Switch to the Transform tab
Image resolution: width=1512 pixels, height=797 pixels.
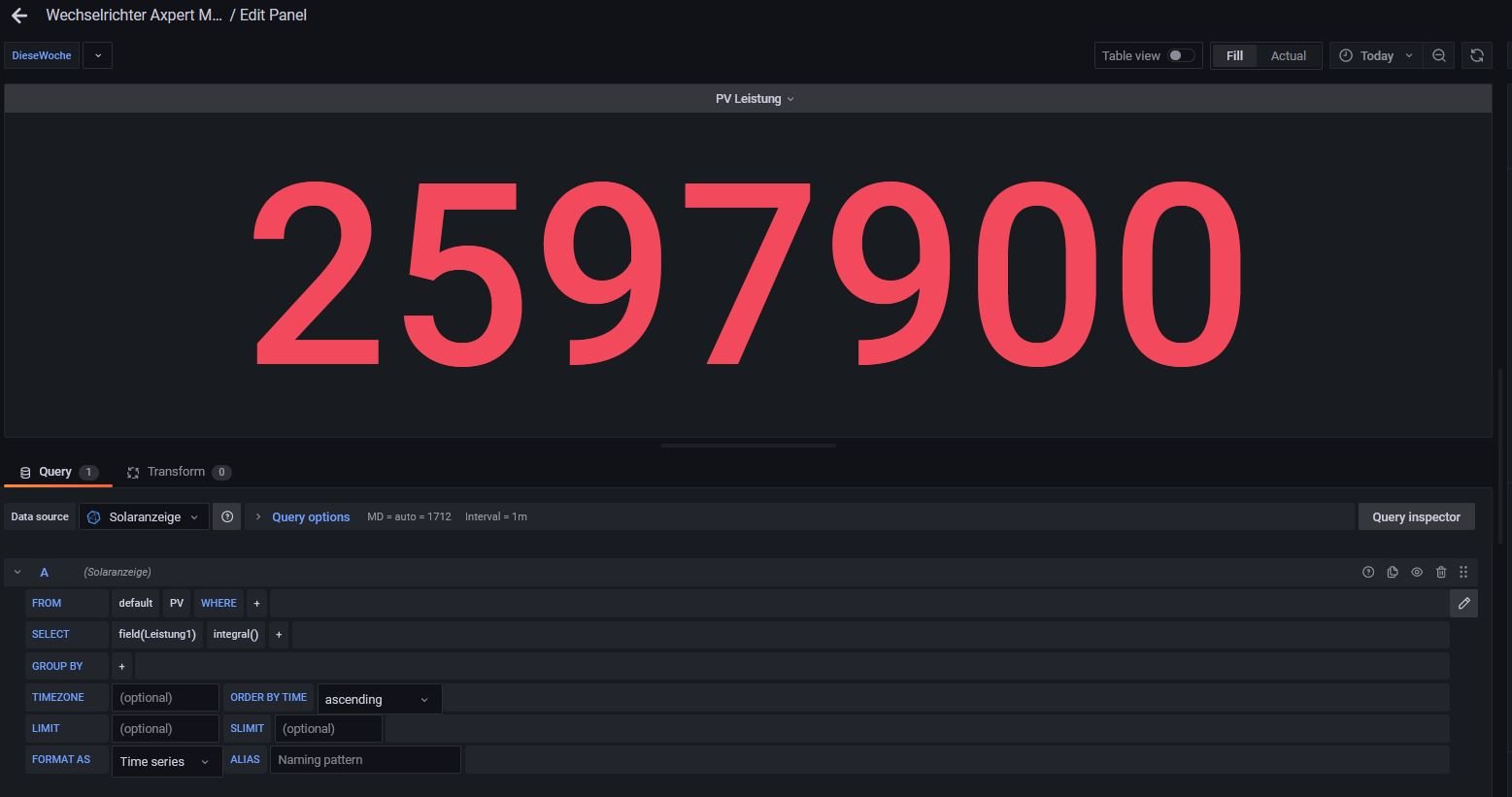click(176, 472)
